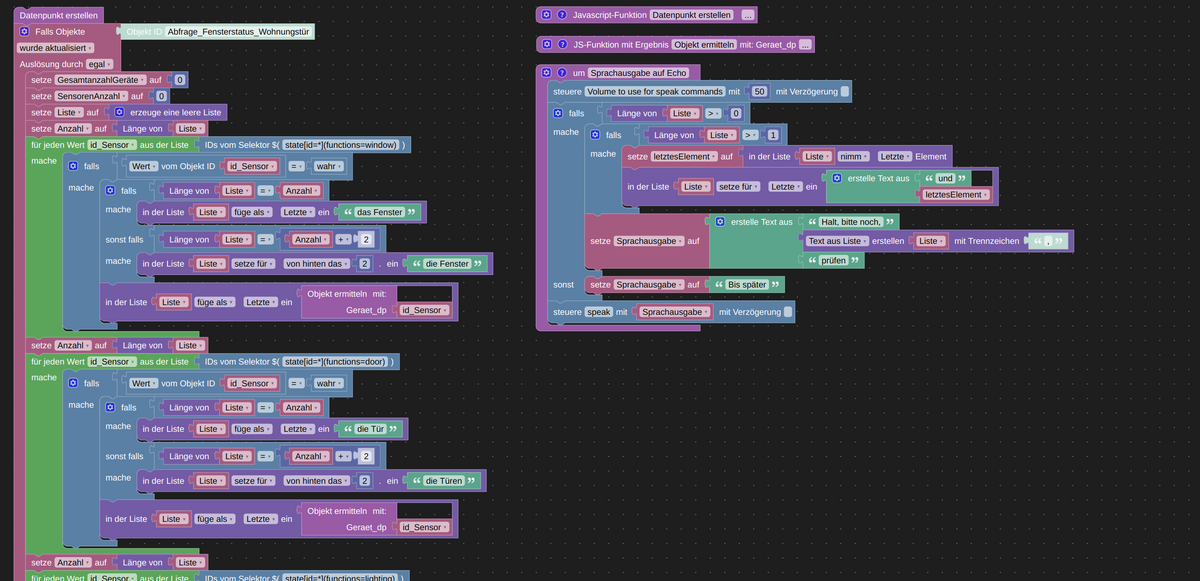Open gear of 'um Sprachausgabe auf Echo' function

tap(546, 72)
